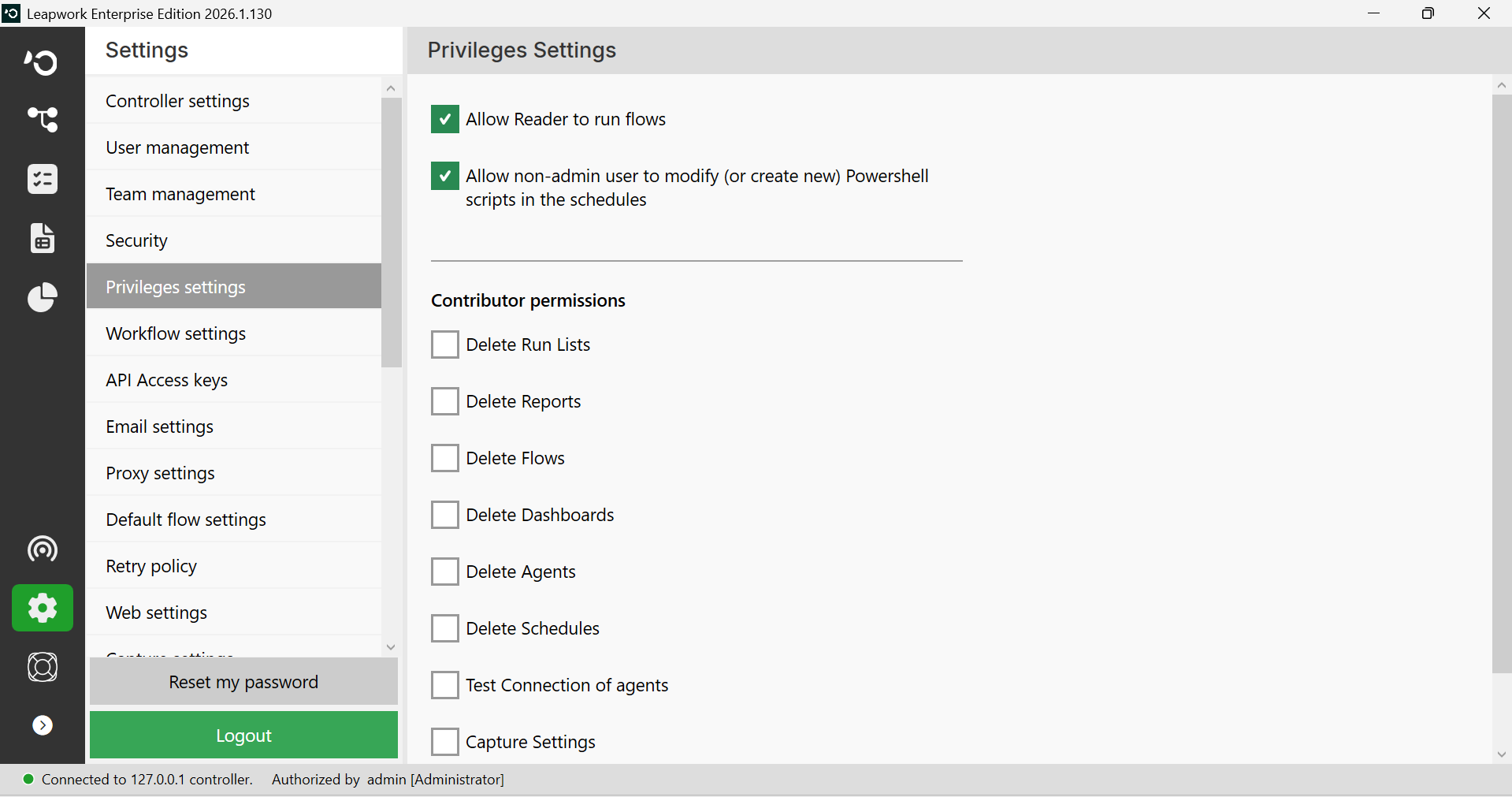Click privileges panel scroll down arrow
The image size is (1512, 797).
(1502, 754)
